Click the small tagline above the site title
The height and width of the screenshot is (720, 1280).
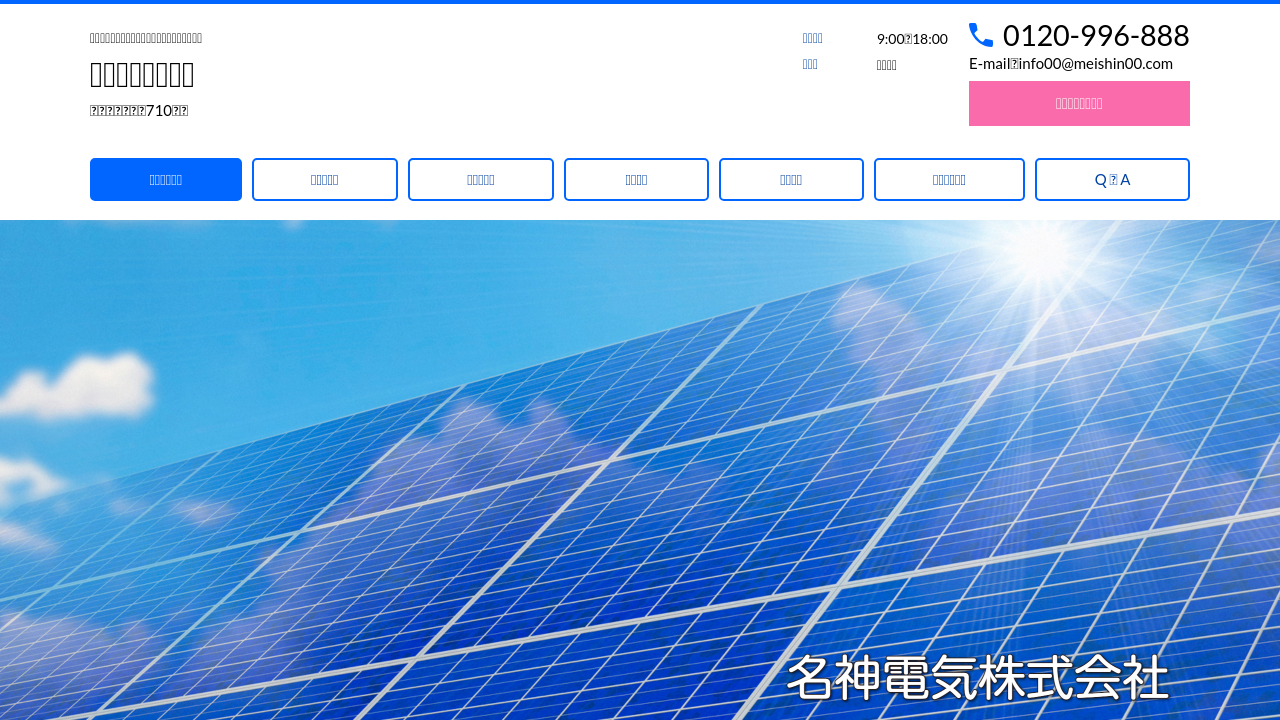coord(146,38)
